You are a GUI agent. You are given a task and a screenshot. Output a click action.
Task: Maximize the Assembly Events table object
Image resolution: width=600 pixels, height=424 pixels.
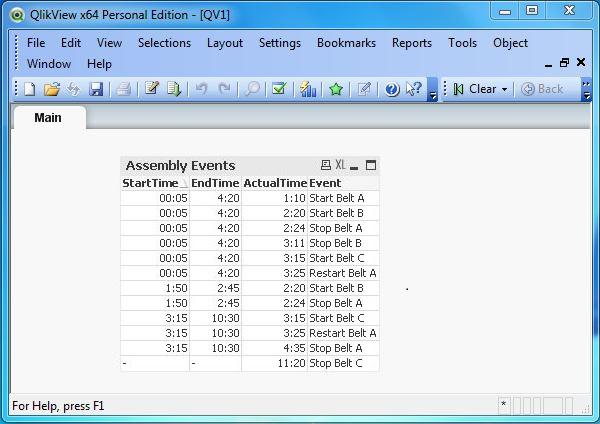point(371,165)
